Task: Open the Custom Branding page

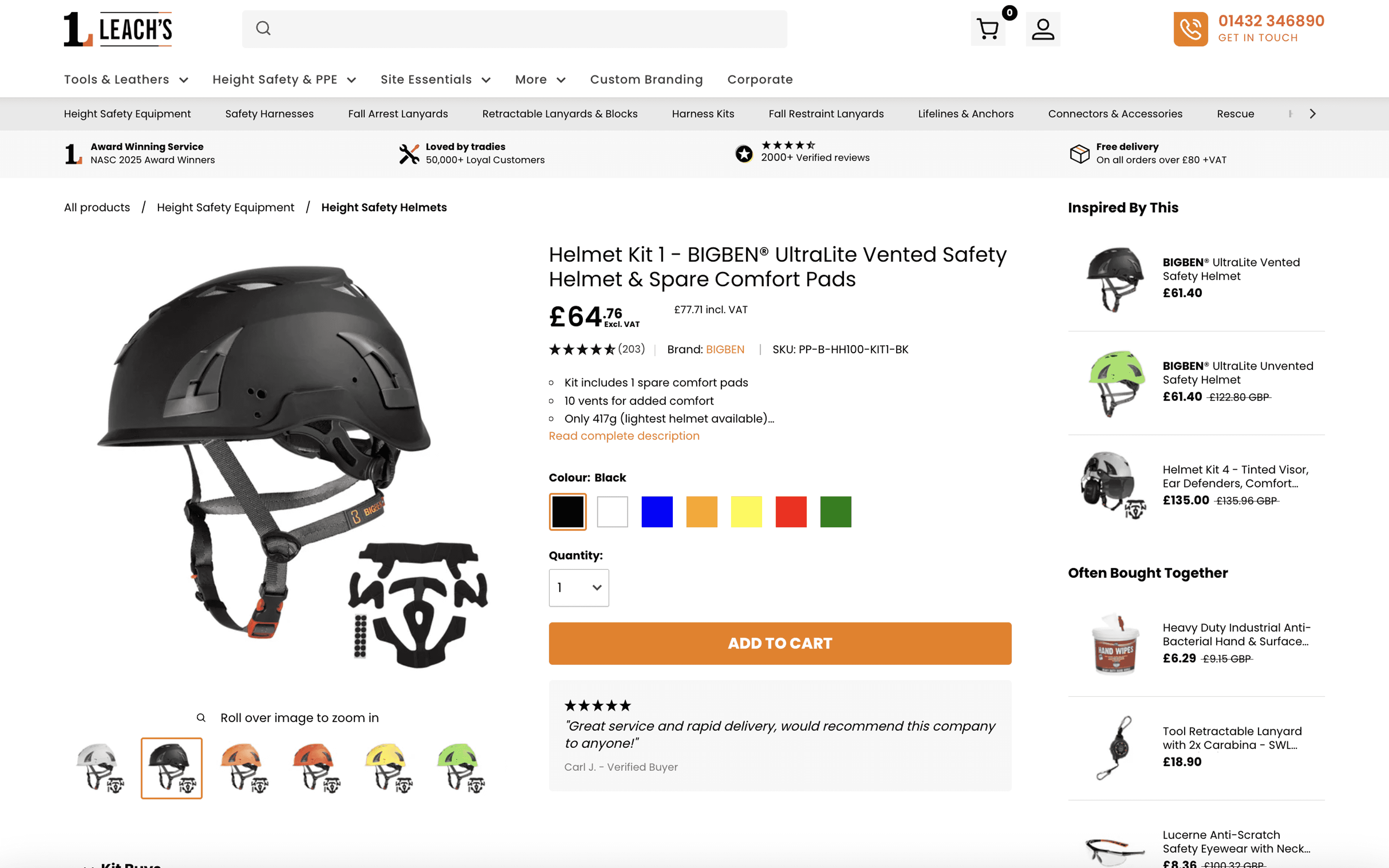Action: pos(646,79)
